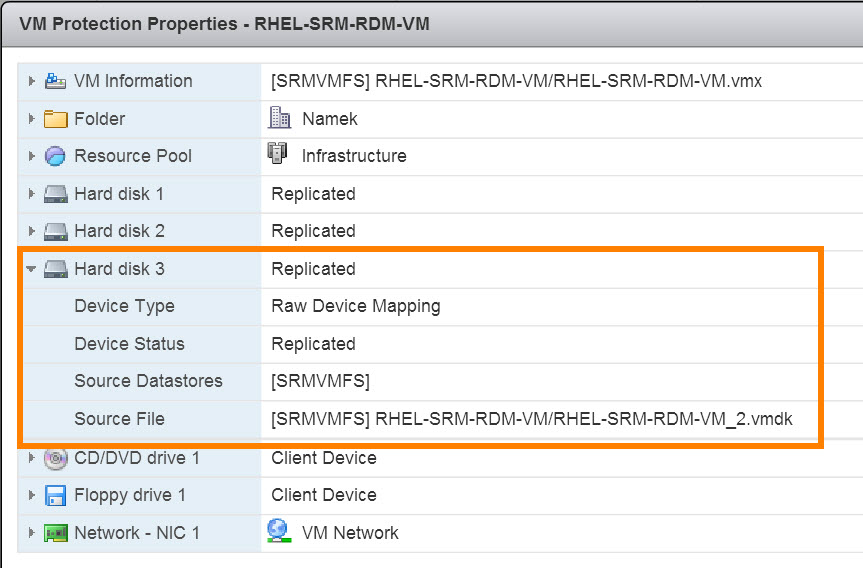The height and width of the screenshot is (568, 863).
Task: Click the Hard disk 3 drive icon
Action: pyautogui.click(x=56, y=269)
